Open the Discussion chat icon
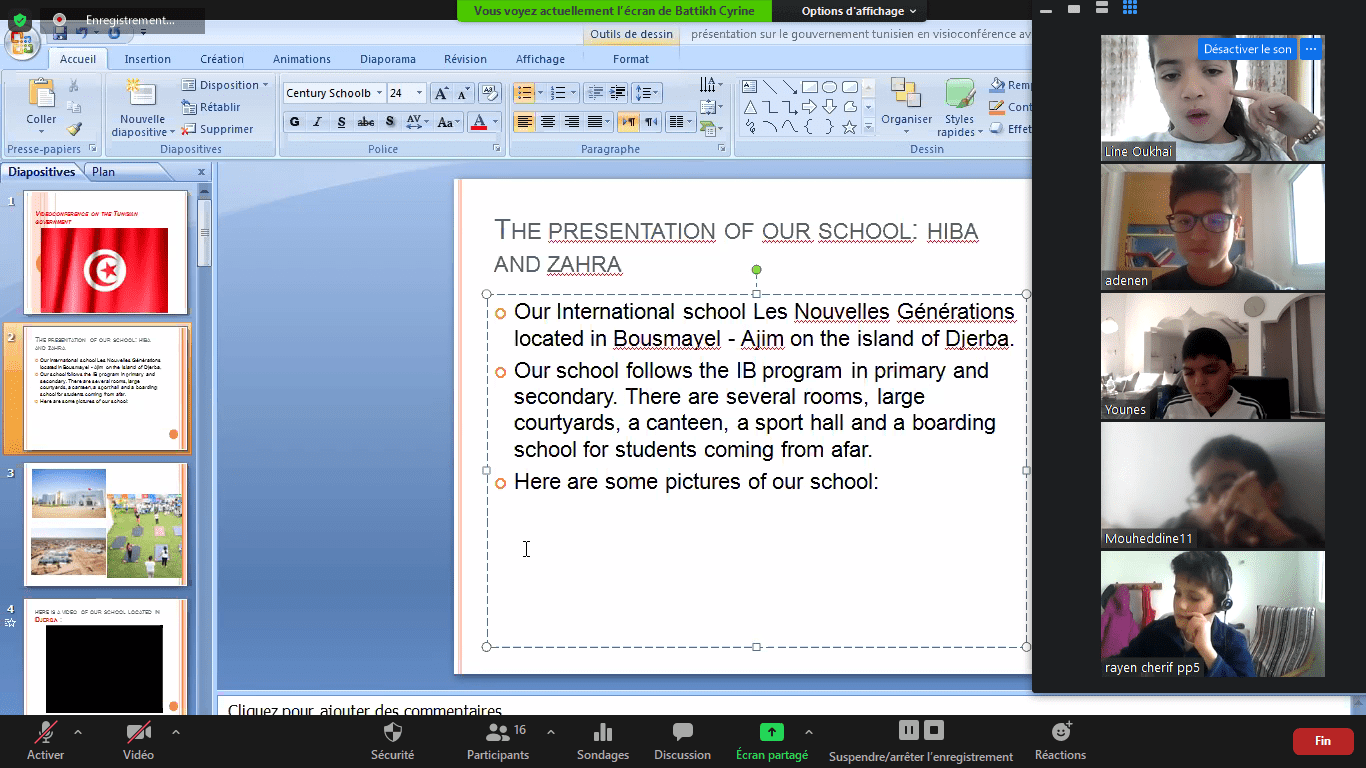This screenshot has width=1366, height=768. point(682,733)
